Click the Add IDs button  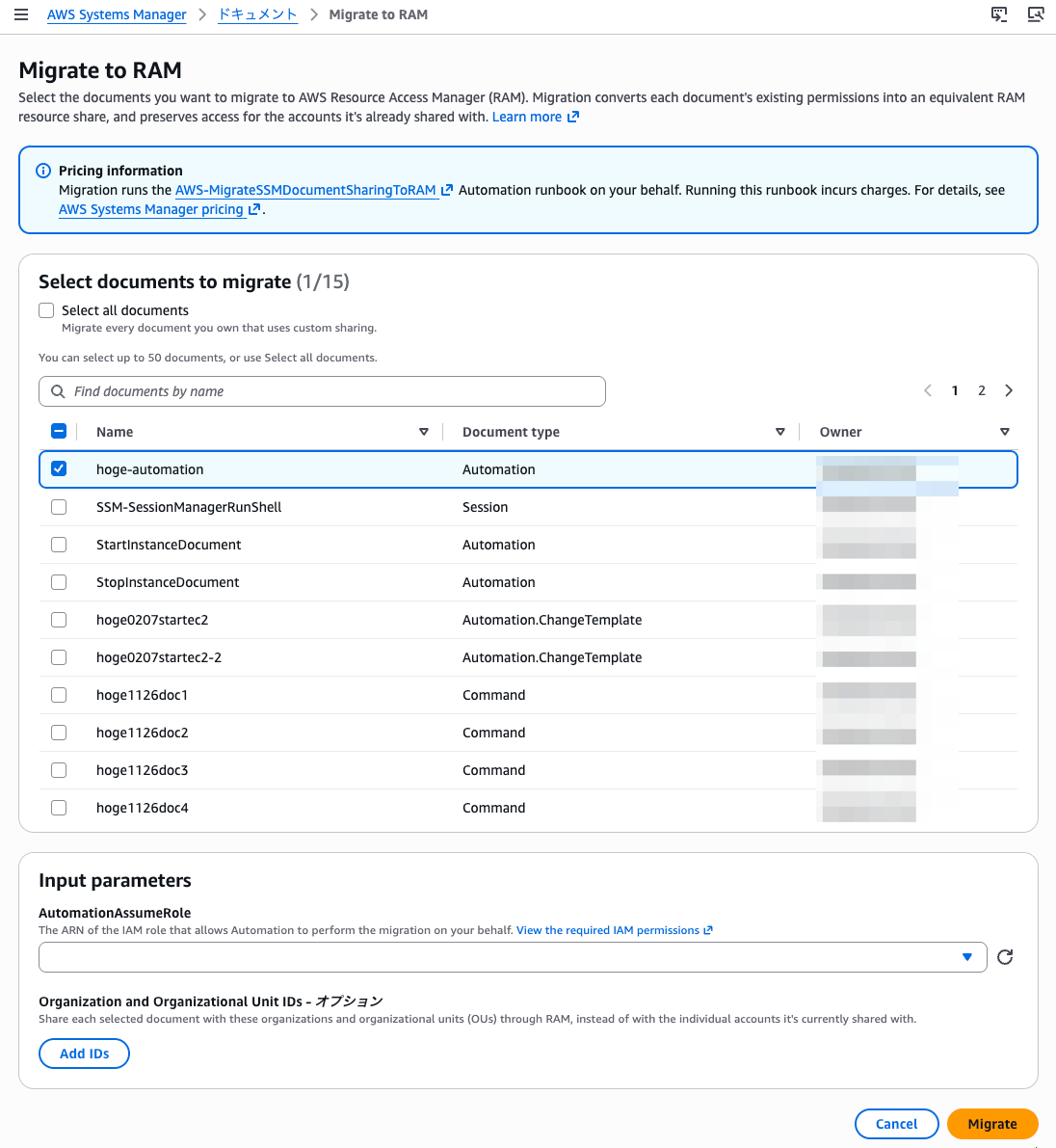tap(84, 1054)
